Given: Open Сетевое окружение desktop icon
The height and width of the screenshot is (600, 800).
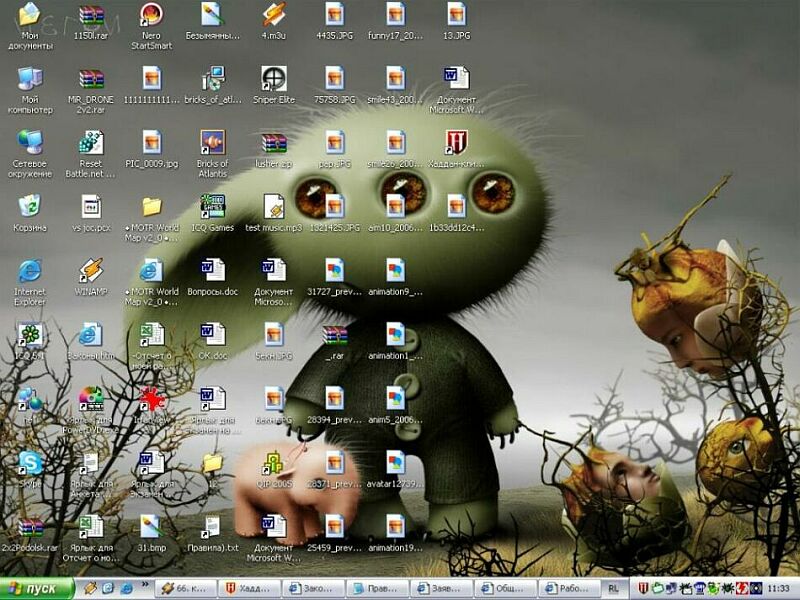Looking at the screenshot, I should pos(30,143).
